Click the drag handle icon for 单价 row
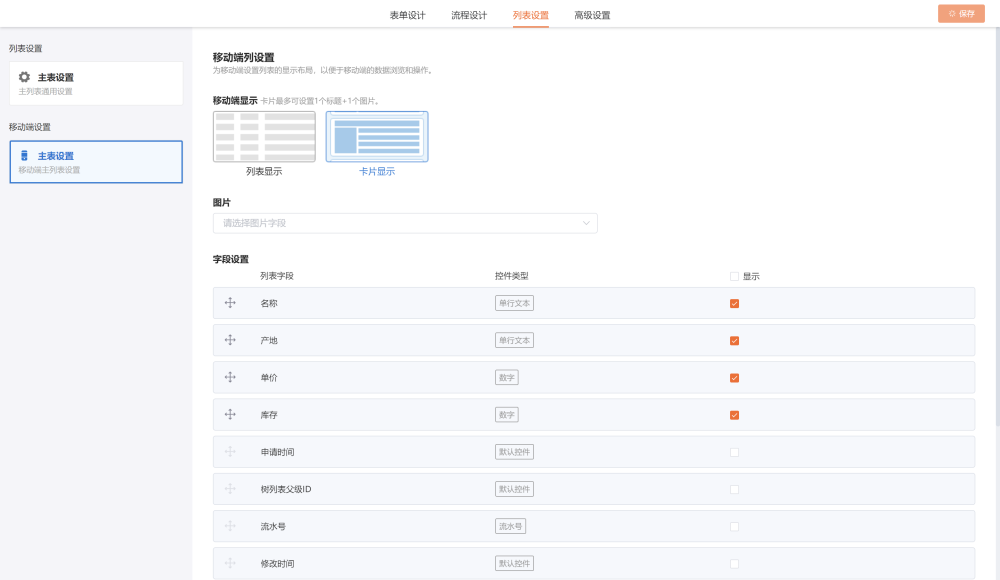The image size is (1000, 580). click(x=230, y=377)
